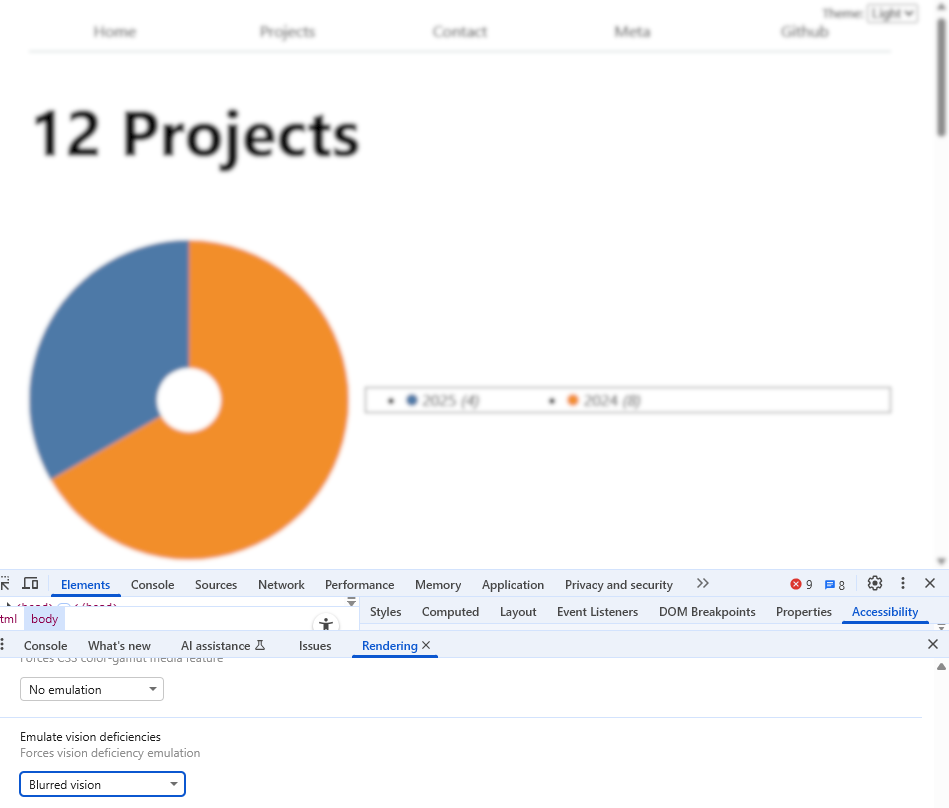Switch to the Network tab
Screen dimensions: 949x808
click(x=281, y=585)
